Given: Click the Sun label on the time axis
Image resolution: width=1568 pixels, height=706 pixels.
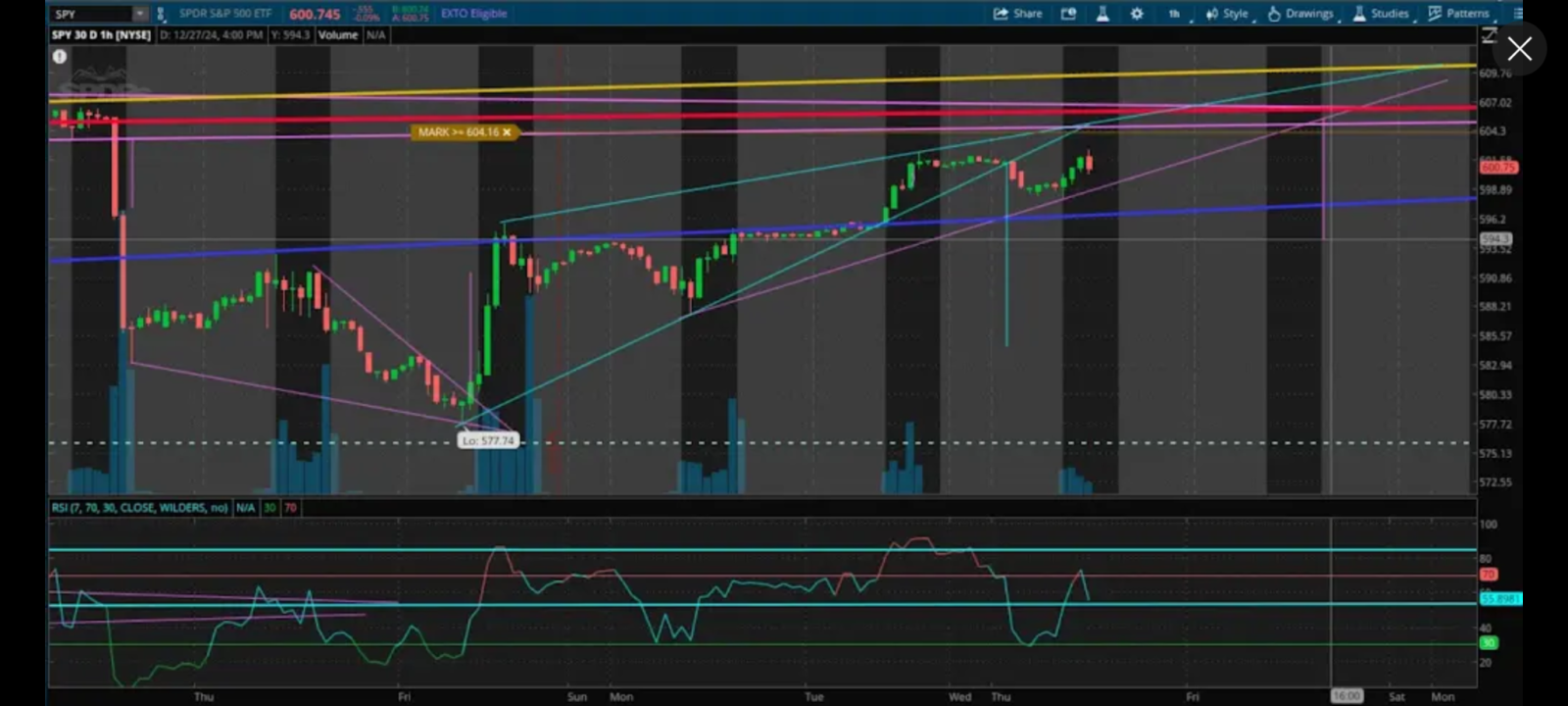Looking at the screenshot, I should [x=577, y=697].
